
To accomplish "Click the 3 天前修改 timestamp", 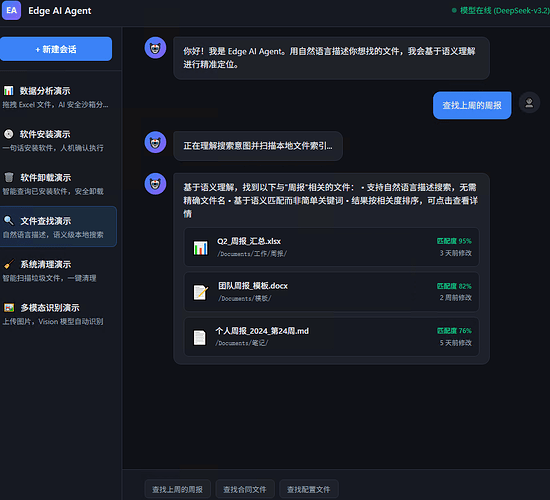I will pyautogui.click(x=456, y=253).
